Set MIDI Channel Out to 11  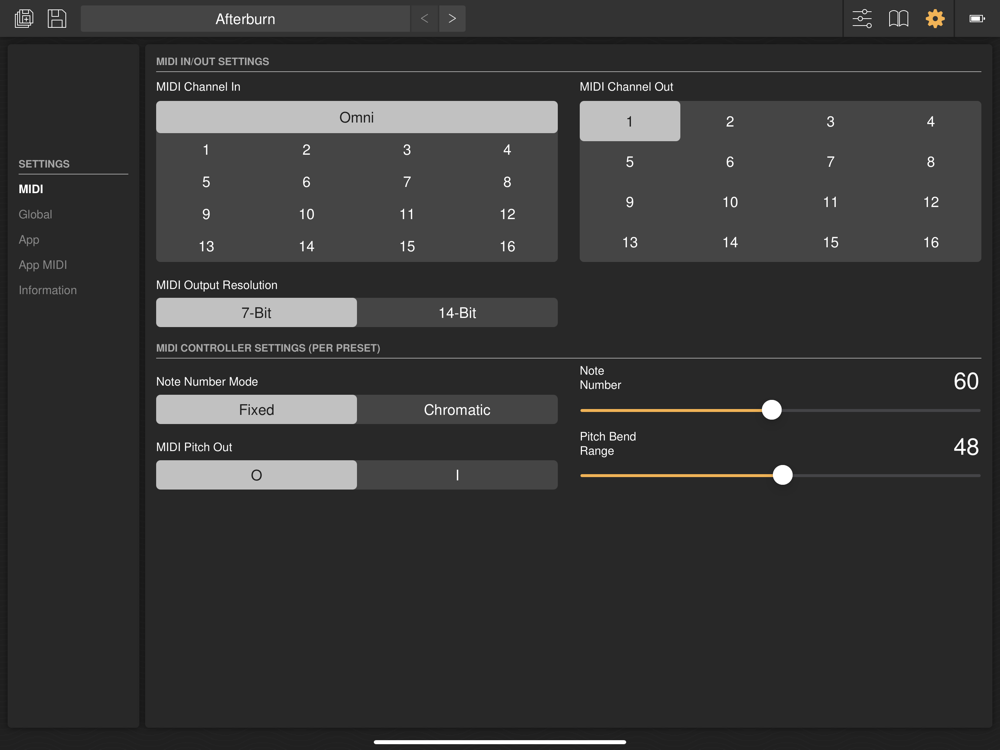pyautogui.click(x=830, y=202)
